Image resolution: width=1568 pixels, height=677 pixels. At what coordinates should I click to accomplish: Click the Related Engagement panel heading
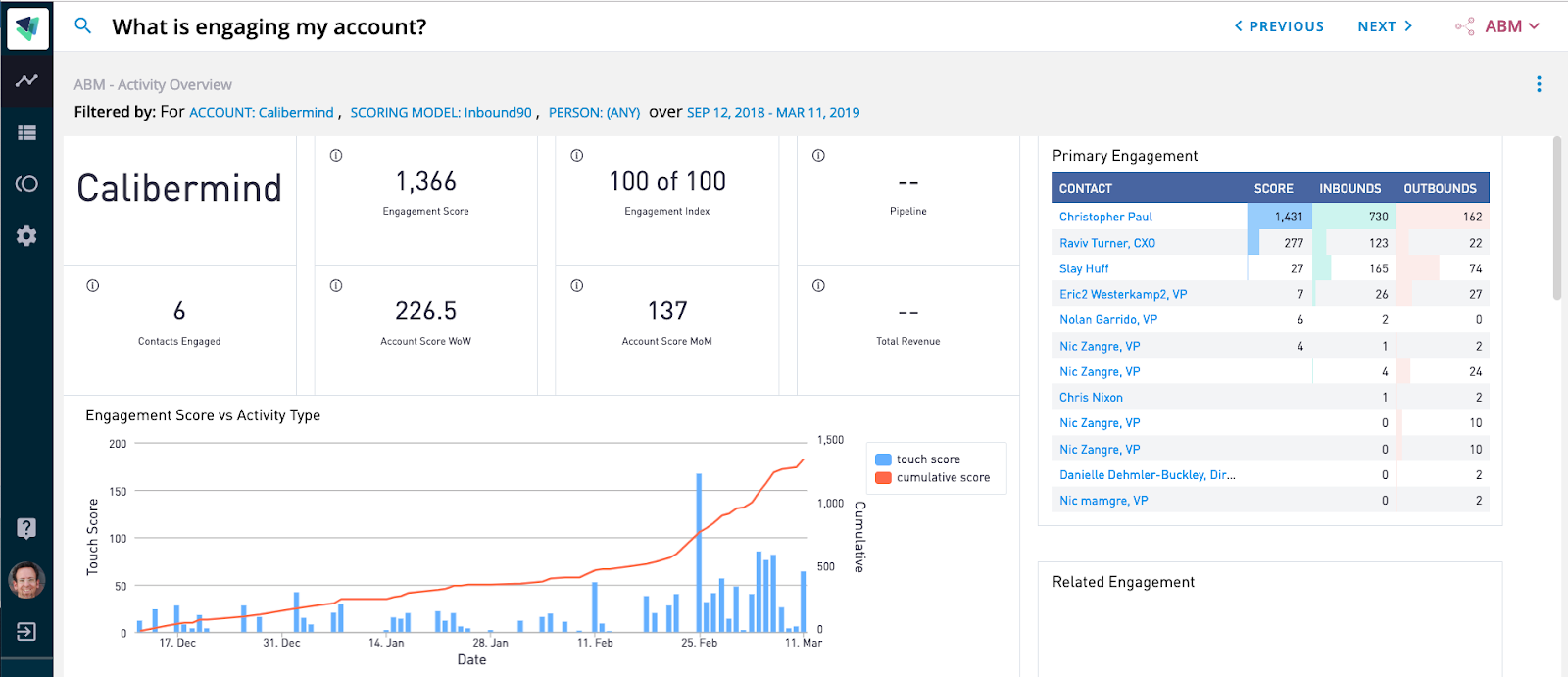pyautogui.click(x=1123, y=582)
